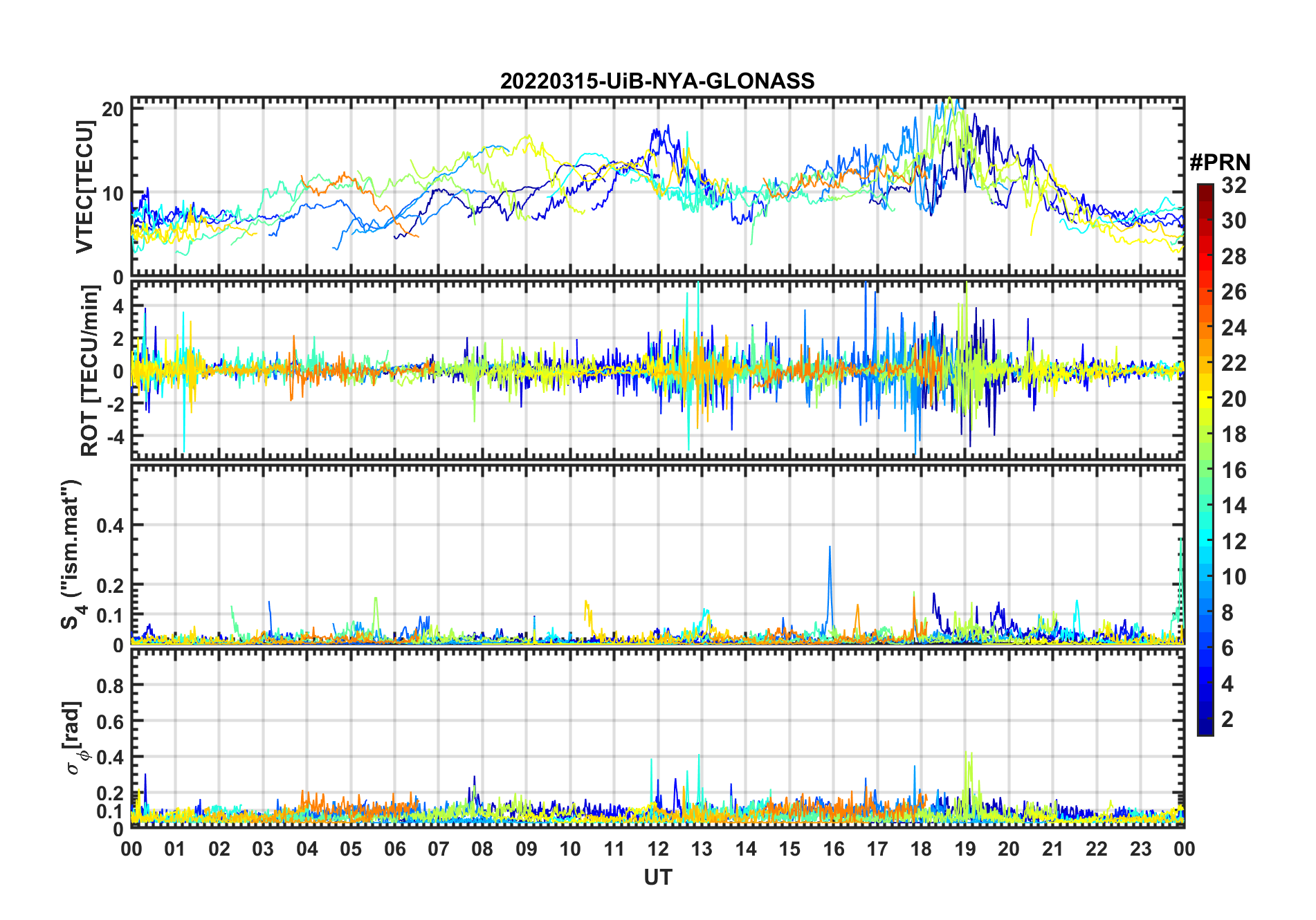Click UT hour tick label 21
Image resolution: width=1316 pixels, height=920 pixels.
[x=1053, y=849]
